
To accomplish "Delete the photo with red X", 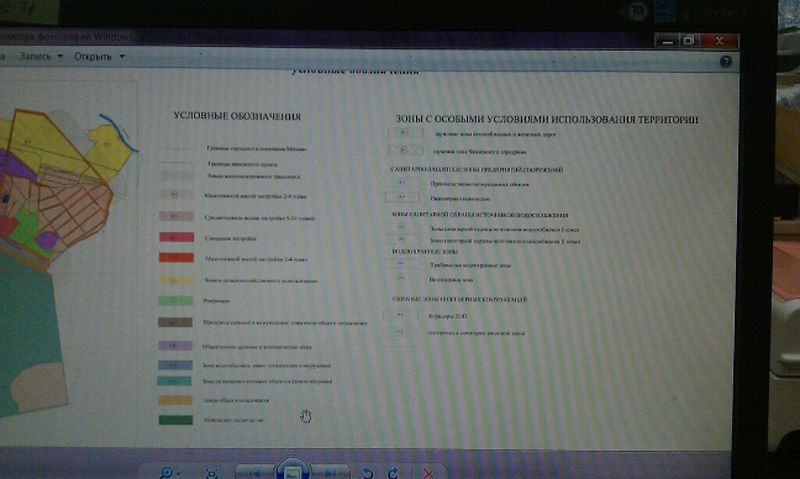I will [x=428, y=474].
